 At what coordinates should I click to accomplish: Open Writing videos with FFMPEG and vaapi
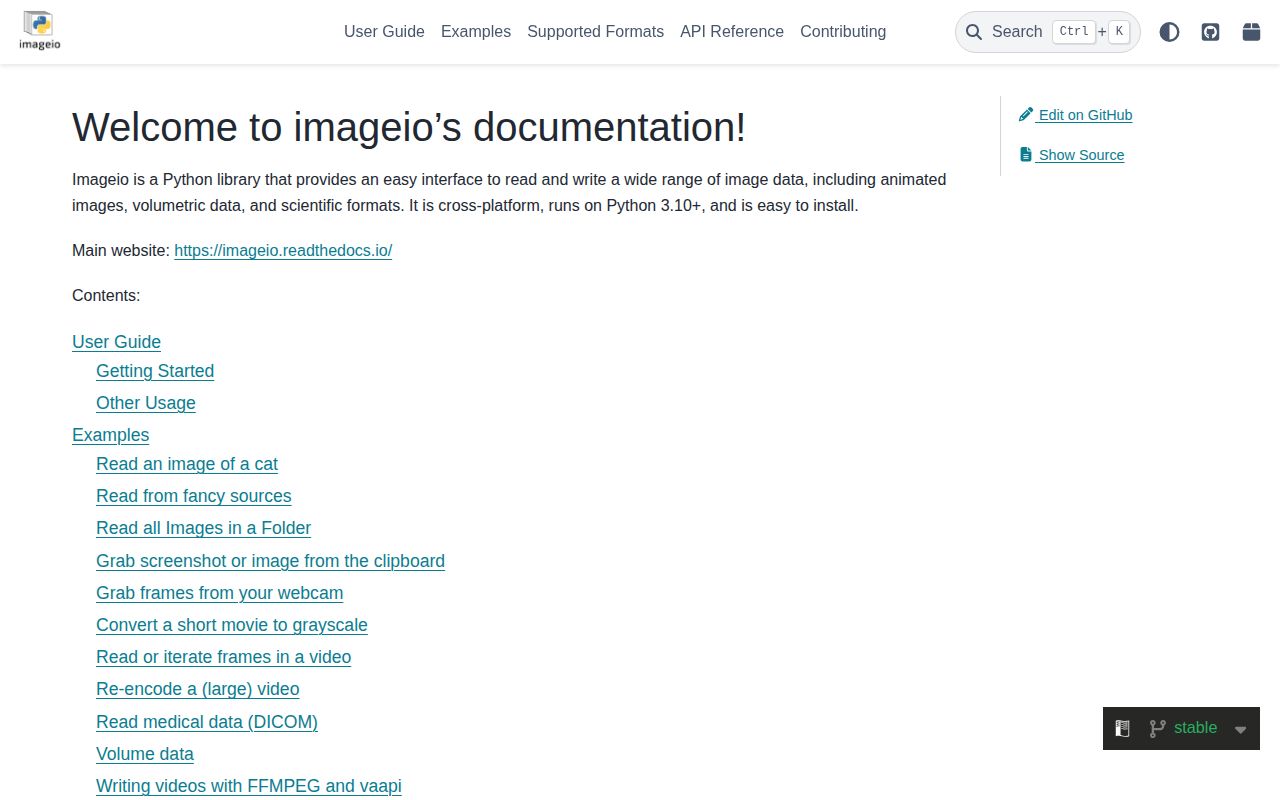tap(249, 786)
